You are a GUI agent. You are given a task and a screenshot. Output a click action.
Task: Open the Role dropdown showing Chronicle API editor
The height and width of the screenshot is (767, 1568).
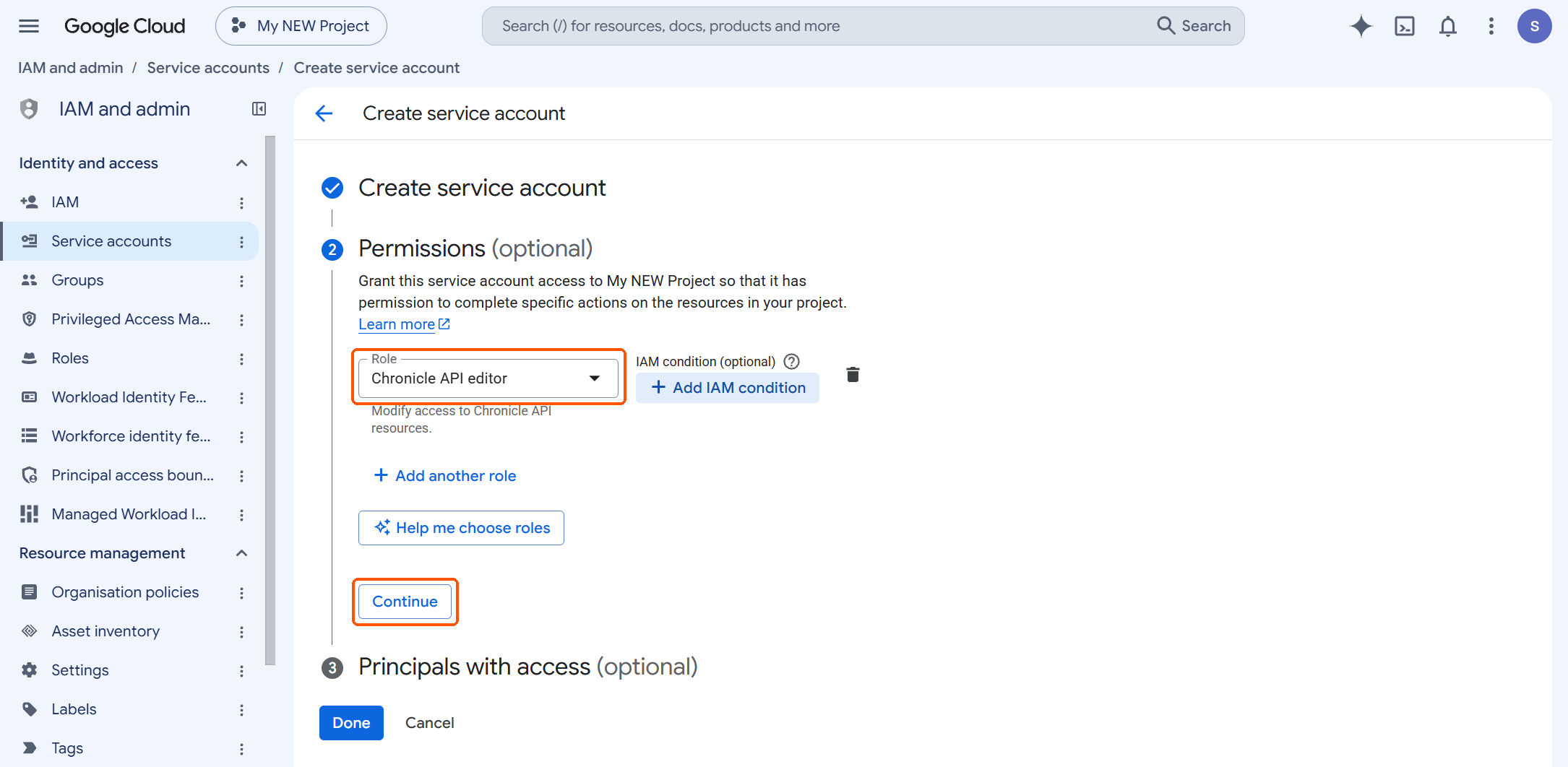(x=488, y=378)
